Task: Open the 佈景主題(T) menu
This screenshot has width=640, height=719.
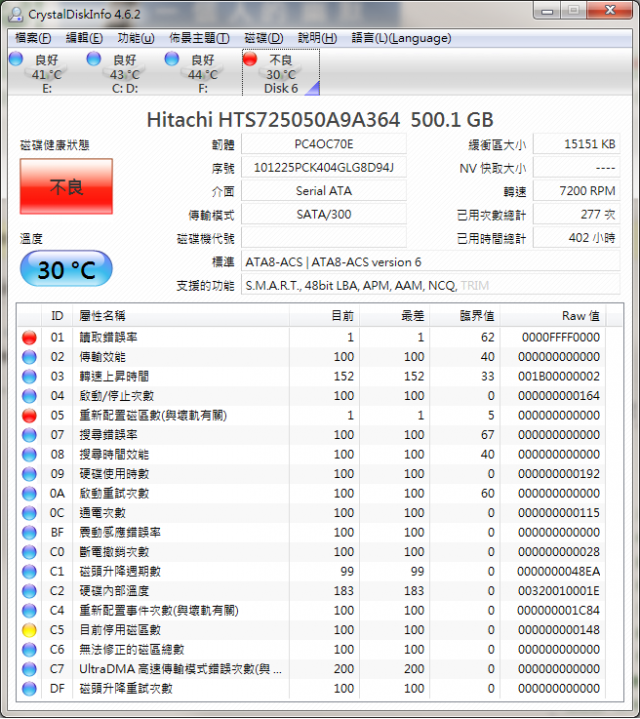Action: (199, 38)
